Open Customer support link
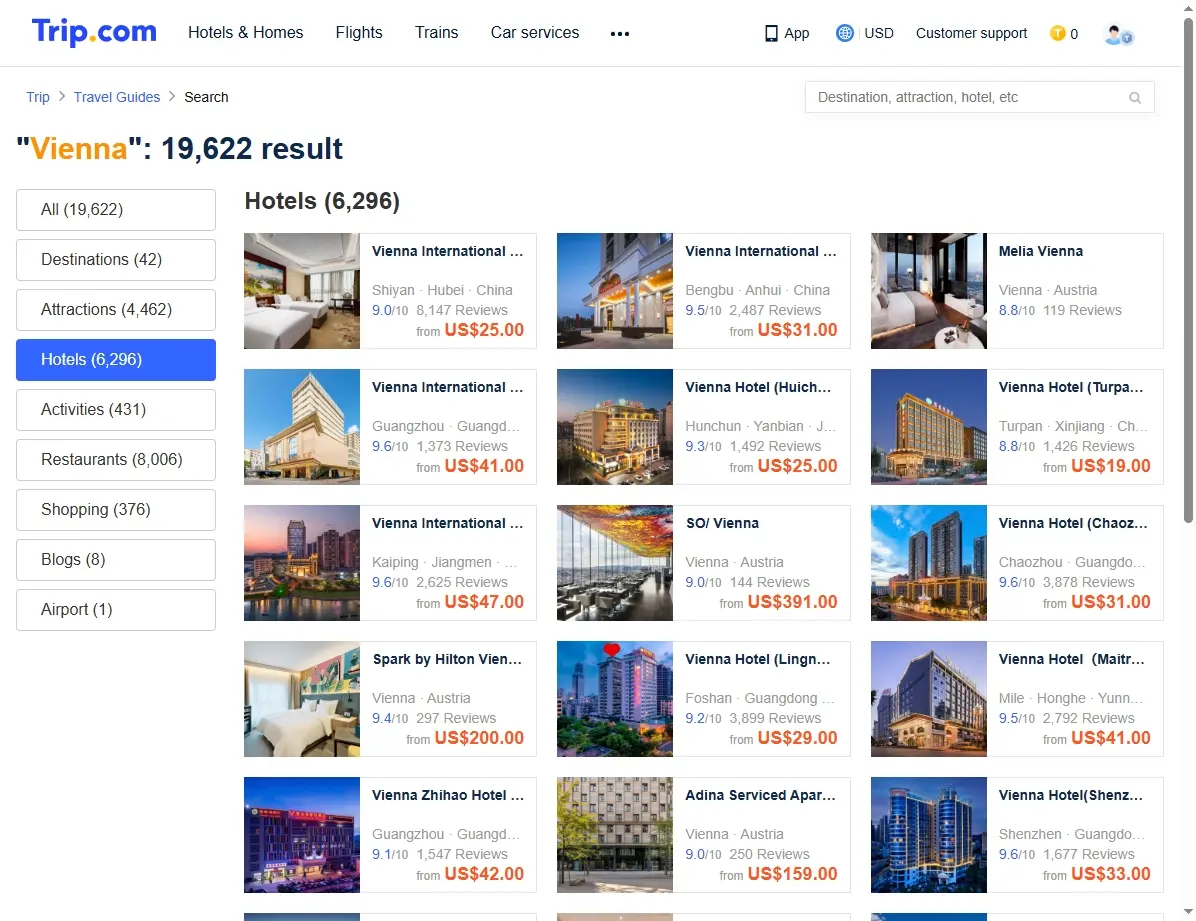This screenshot has height=921, width=1196. tap(971, 34)
